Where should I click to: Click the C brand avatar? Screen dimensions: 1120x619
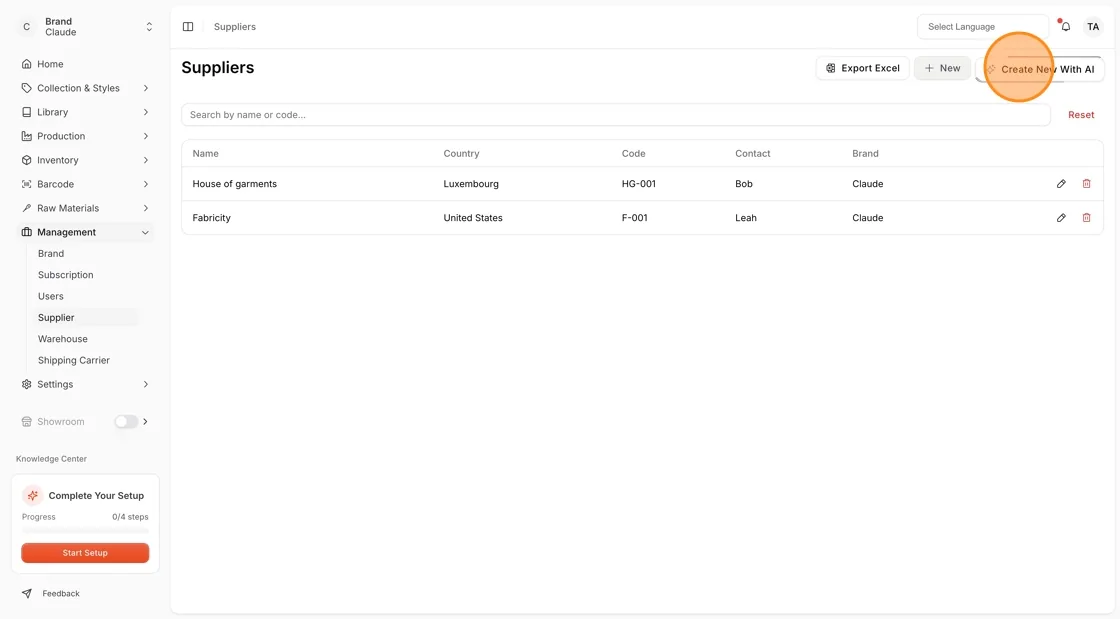[26, 26]
